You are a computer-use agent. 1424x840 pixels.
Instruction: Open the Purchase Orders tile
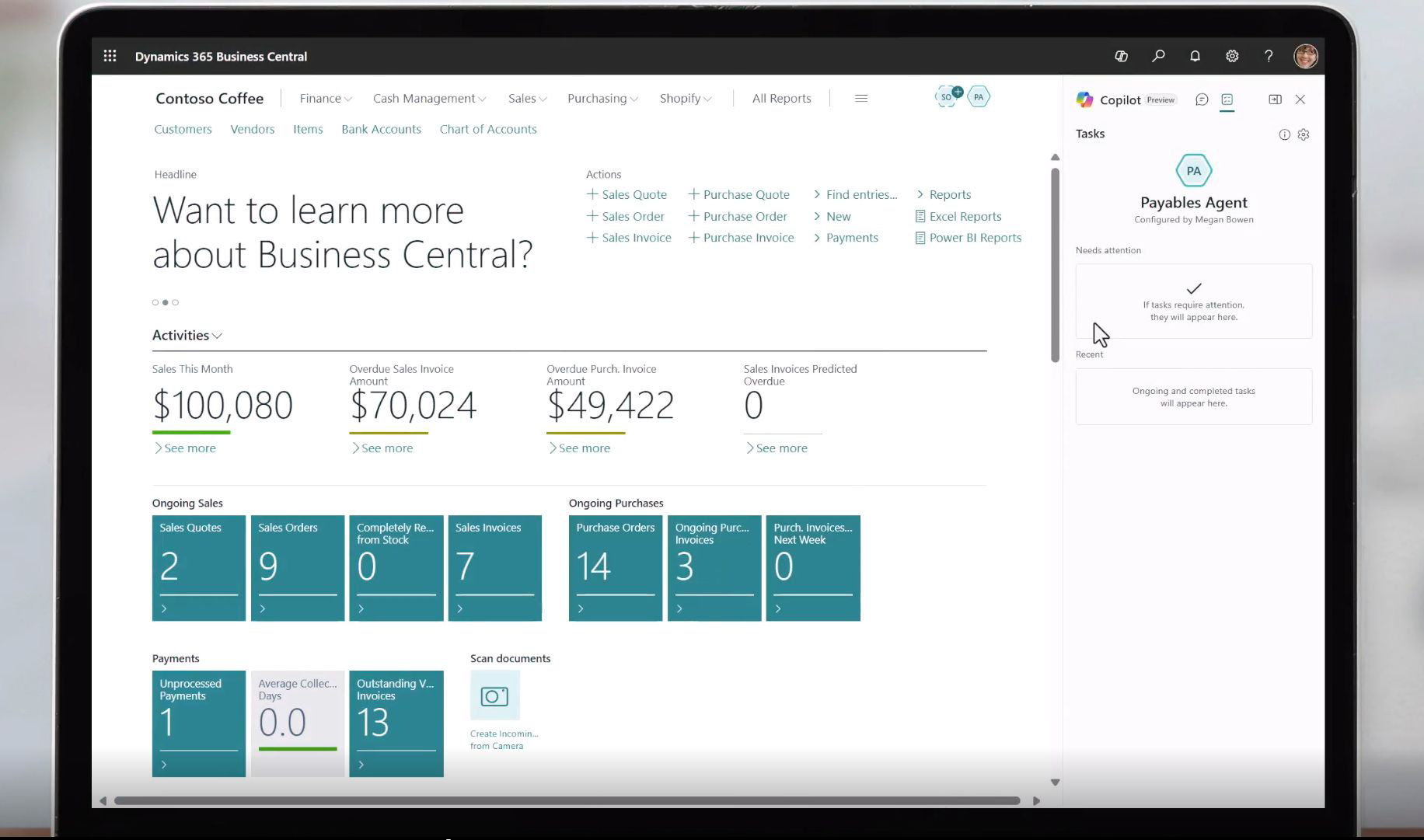tap(616, 568)
